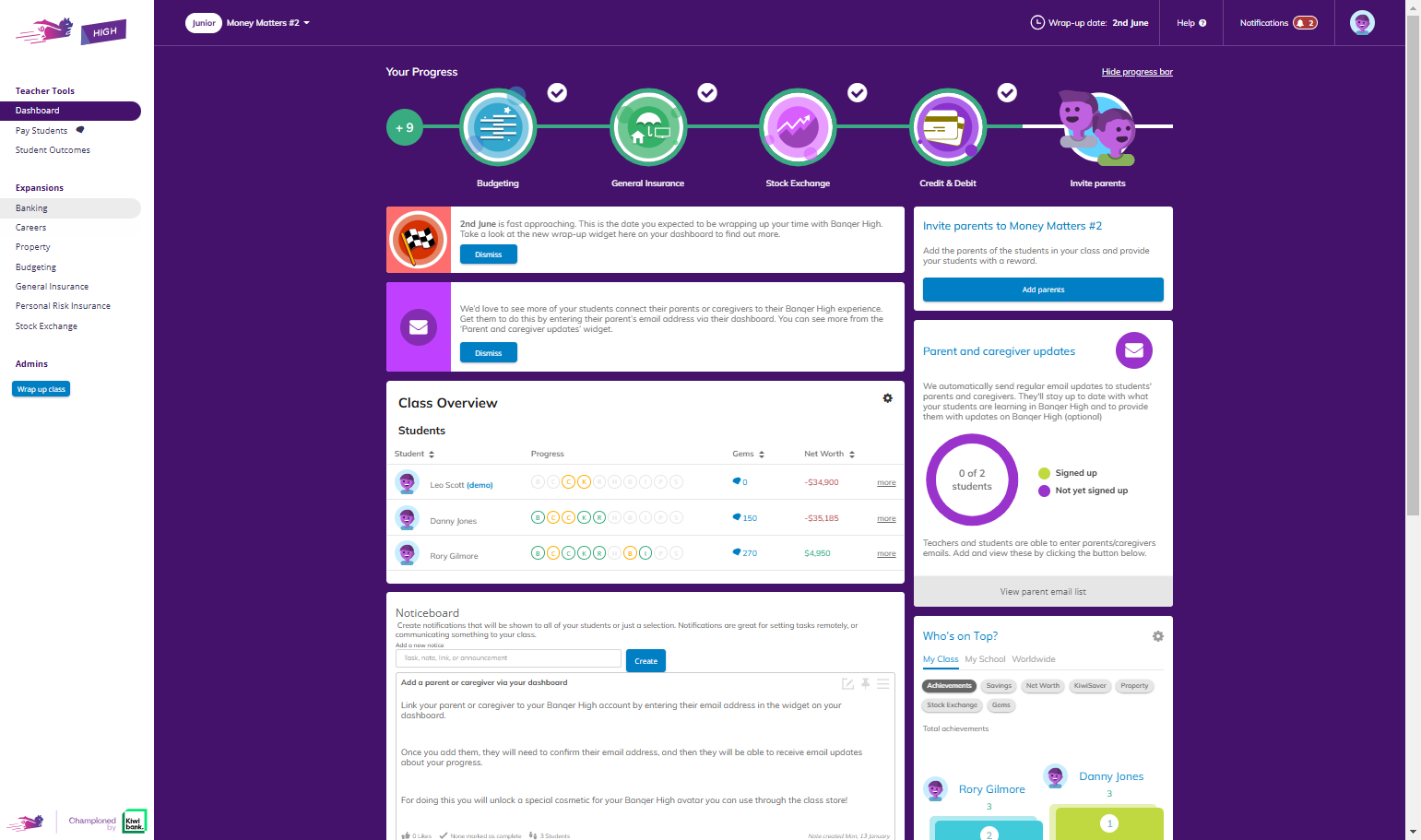The width and height of the screenshot is (1421, 840).
Task: Select the Achievements filter pill
Action: click(x=949, y=686)
